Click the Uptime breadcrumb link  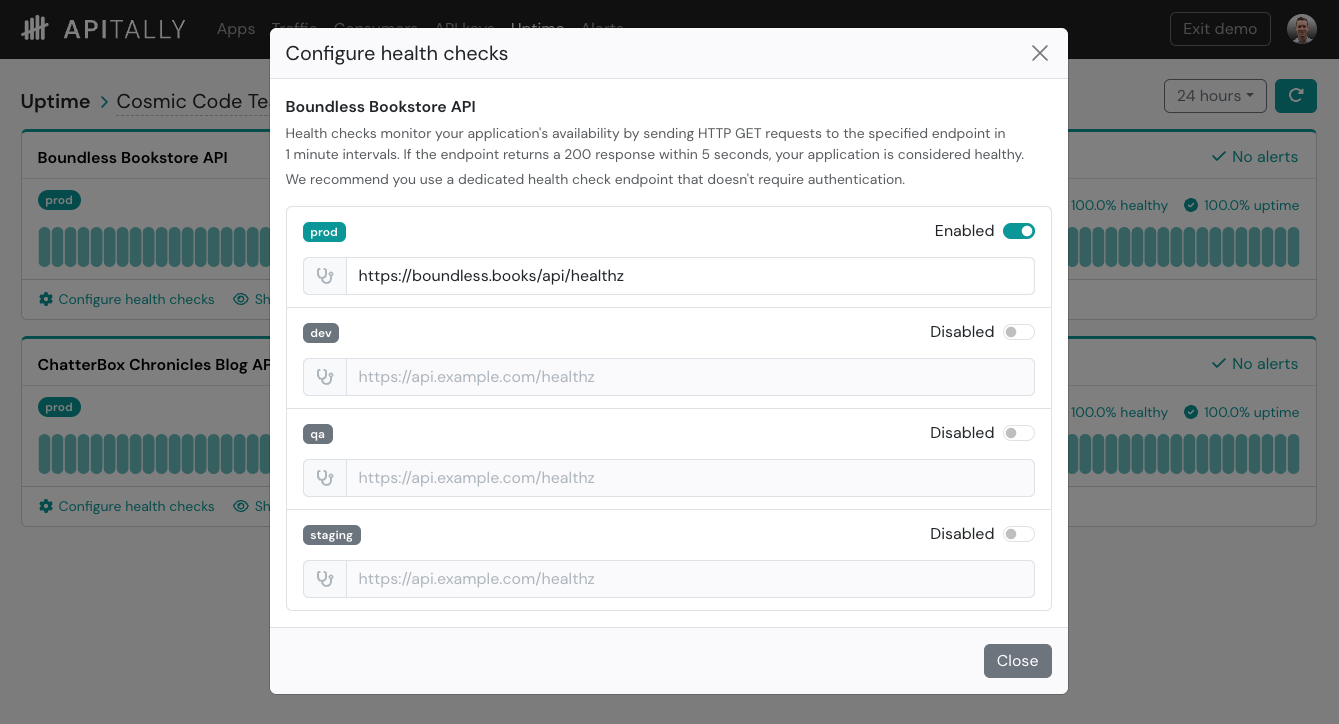[x=56, y=101]
